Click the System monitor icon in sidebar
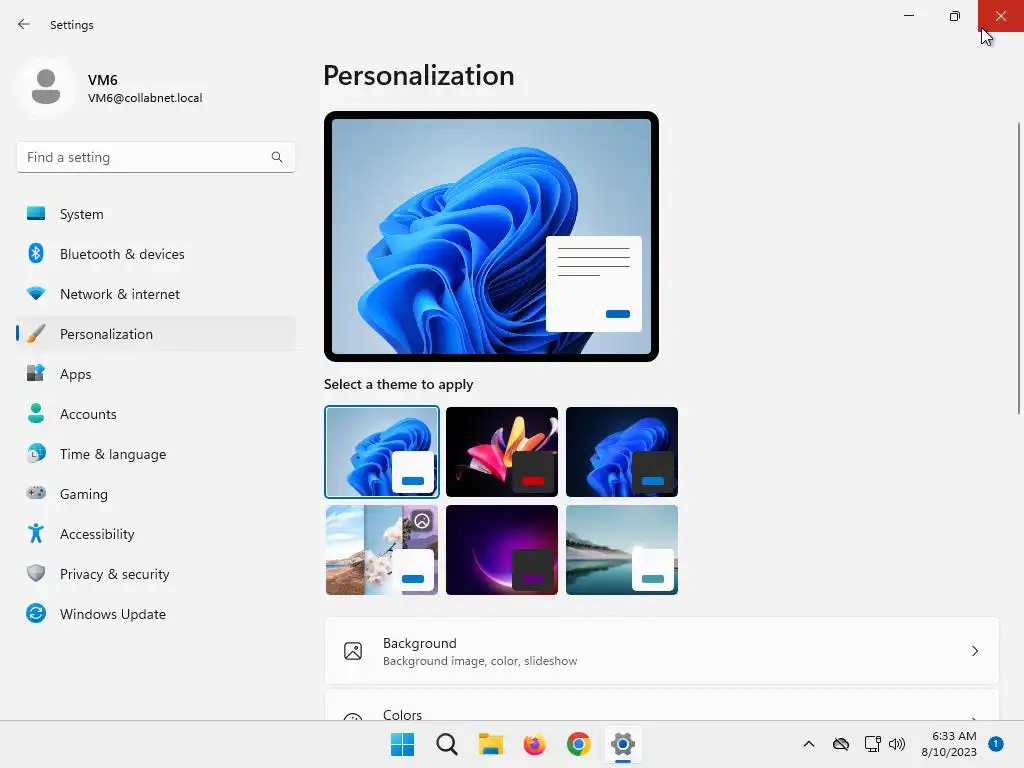1024x768 pixels. [36, 214]
